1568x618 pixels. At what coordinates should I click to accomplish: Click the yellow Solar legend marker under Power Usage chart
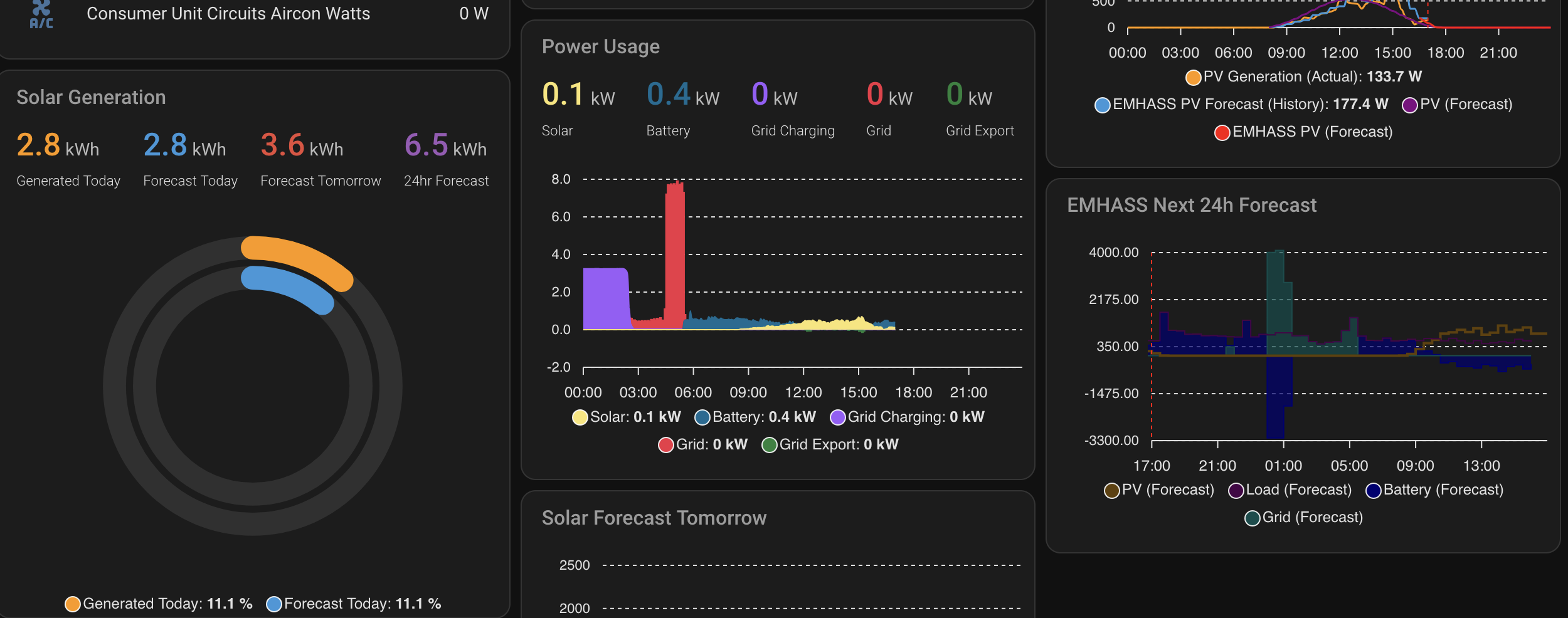(580, 417)
